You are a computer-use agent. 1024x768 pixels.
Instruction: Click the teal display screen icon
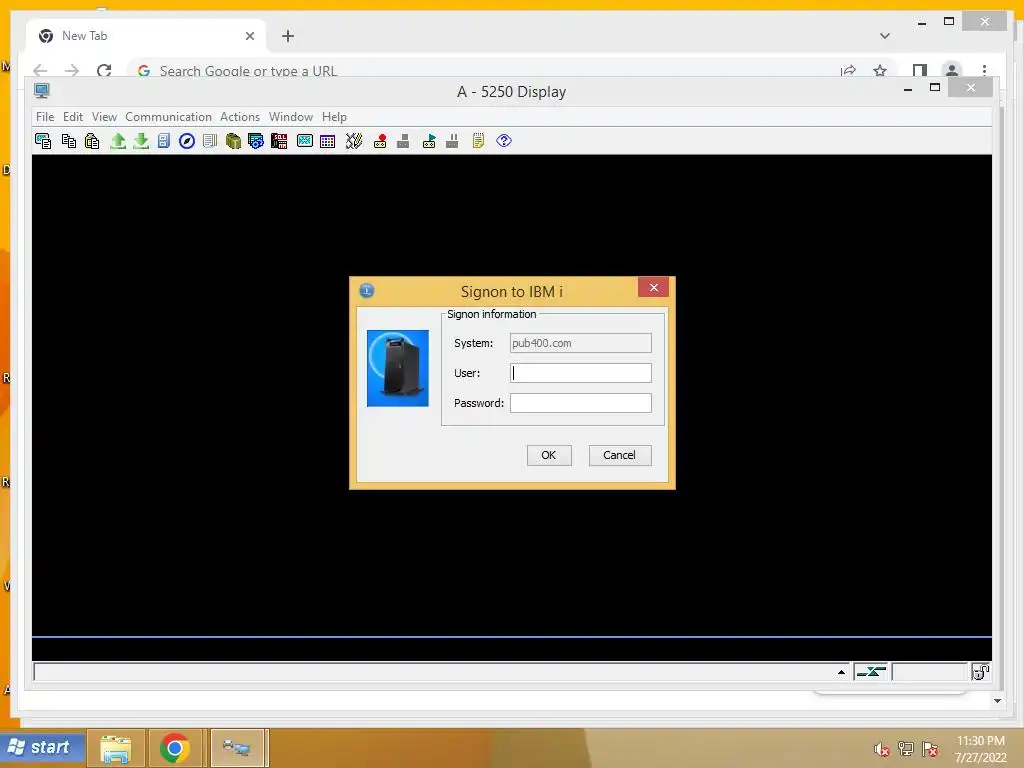[x=305, y=141]
